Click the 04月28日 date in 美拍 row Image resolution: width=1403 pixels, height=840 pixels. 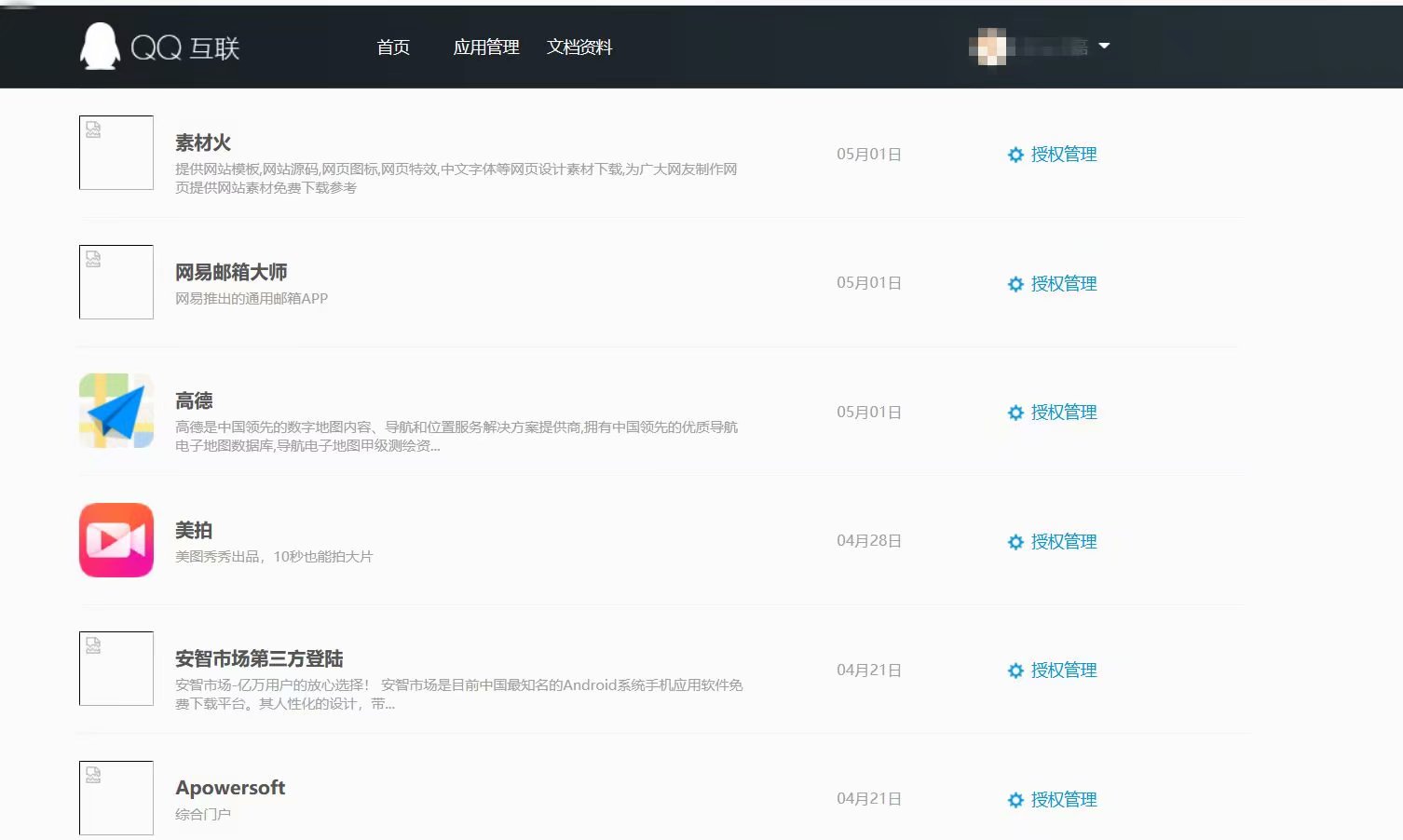tap(869, 541)
